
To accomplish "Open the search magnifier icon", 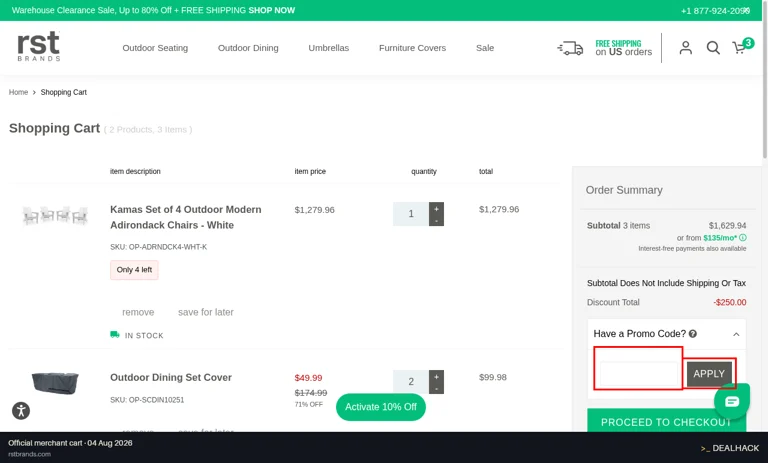I will (713, 48).
